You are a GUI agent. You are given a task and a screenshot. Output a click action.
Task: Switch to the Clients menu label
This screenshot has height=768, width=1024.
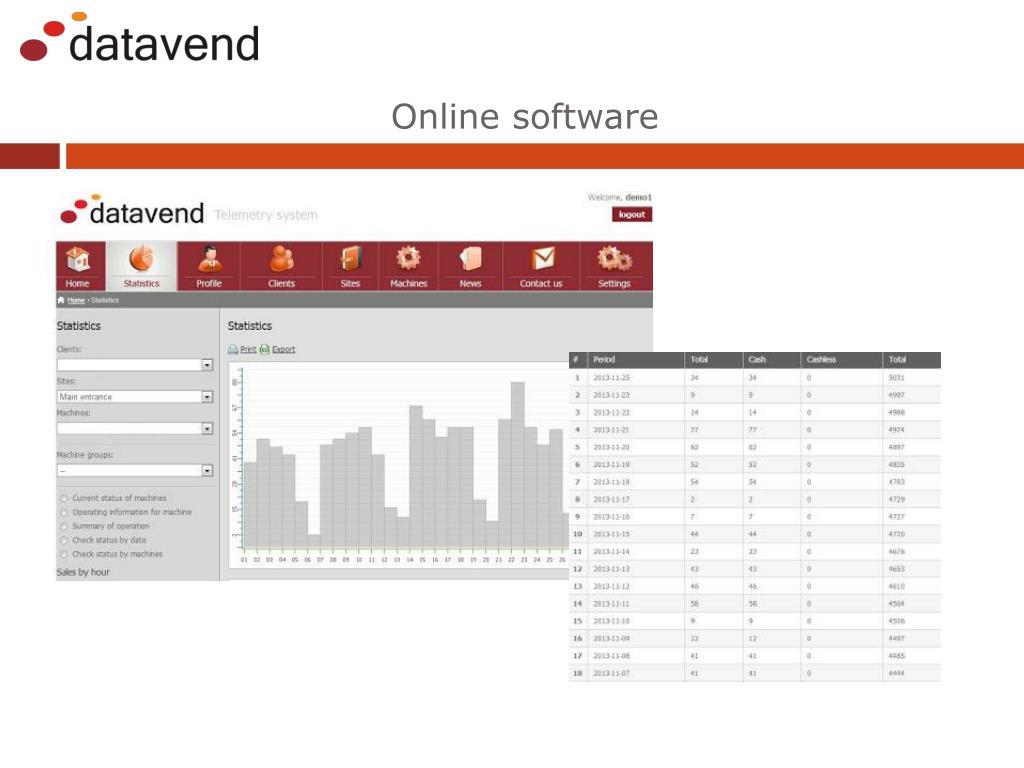click(x=281, y=283)
